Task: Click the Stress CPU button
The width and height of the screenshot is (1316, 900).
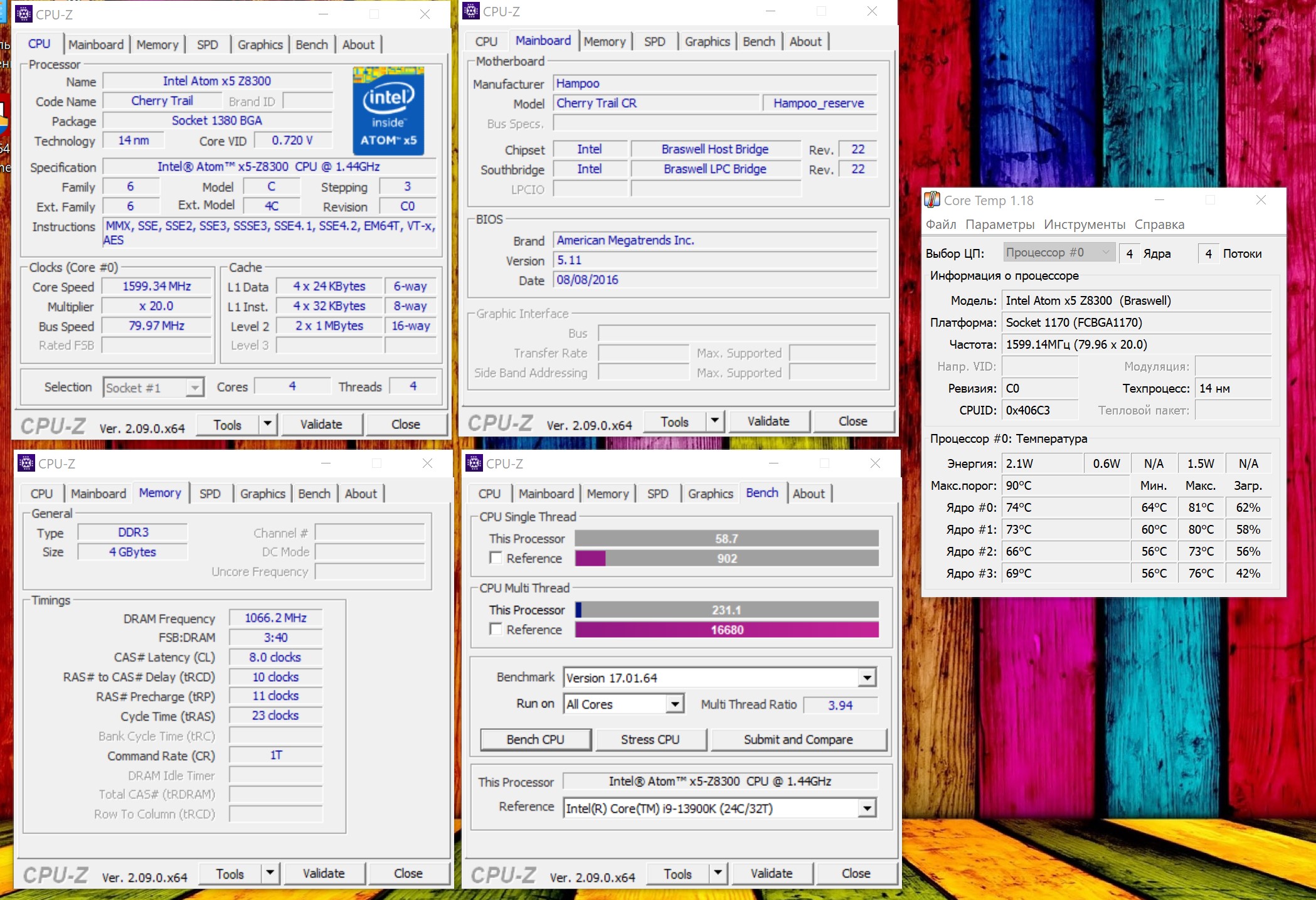Action: pos(650,739)
